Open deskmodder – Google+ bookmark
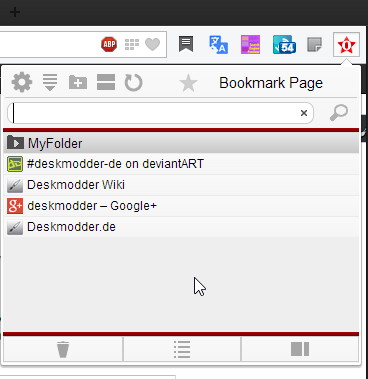Viewport: 368px width, 379px height. [x=181, y=206]
